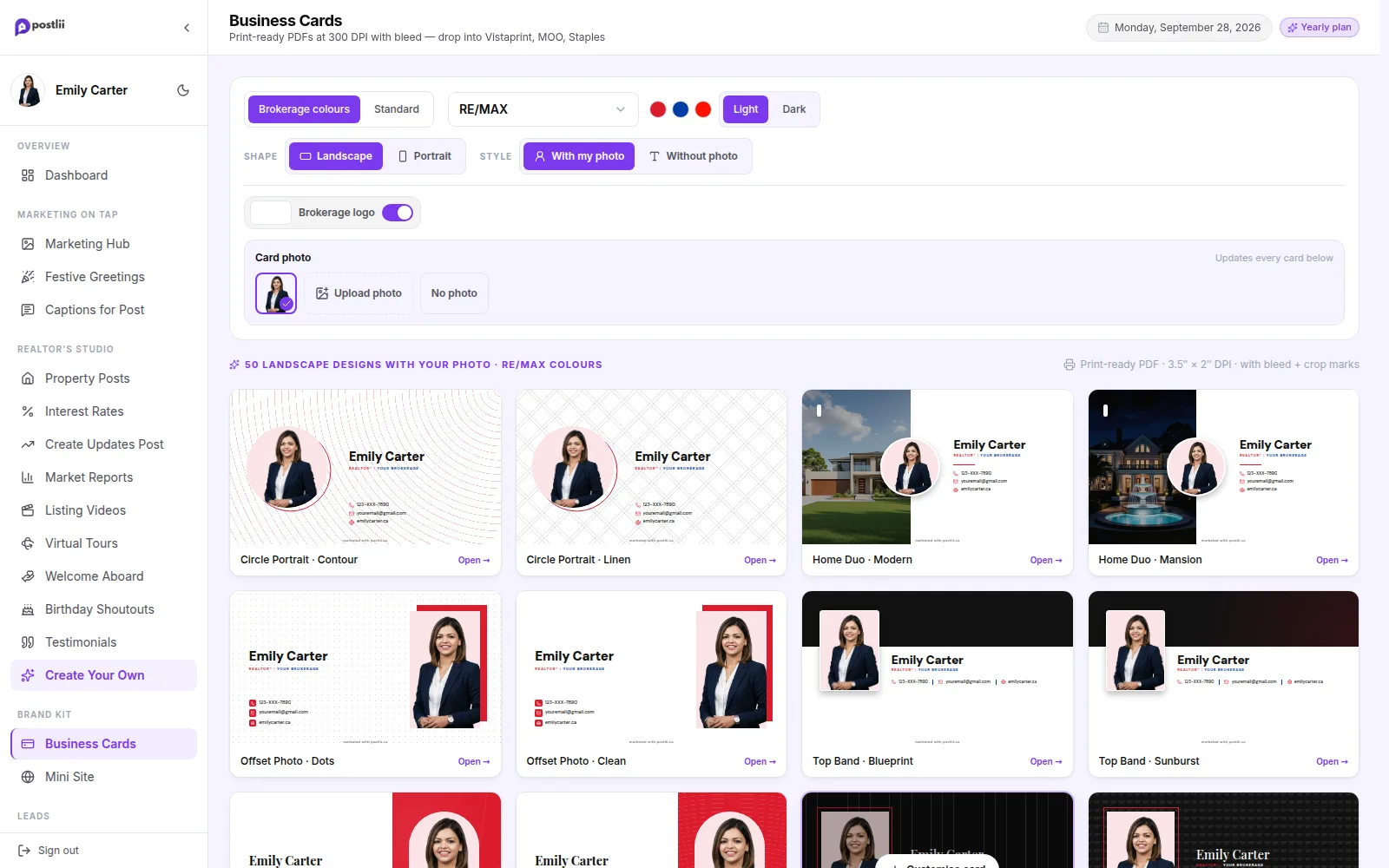This screenshot has width=1389, height=868.
Task: Open Dashboard from the sidebar
Action: (103, 175)
